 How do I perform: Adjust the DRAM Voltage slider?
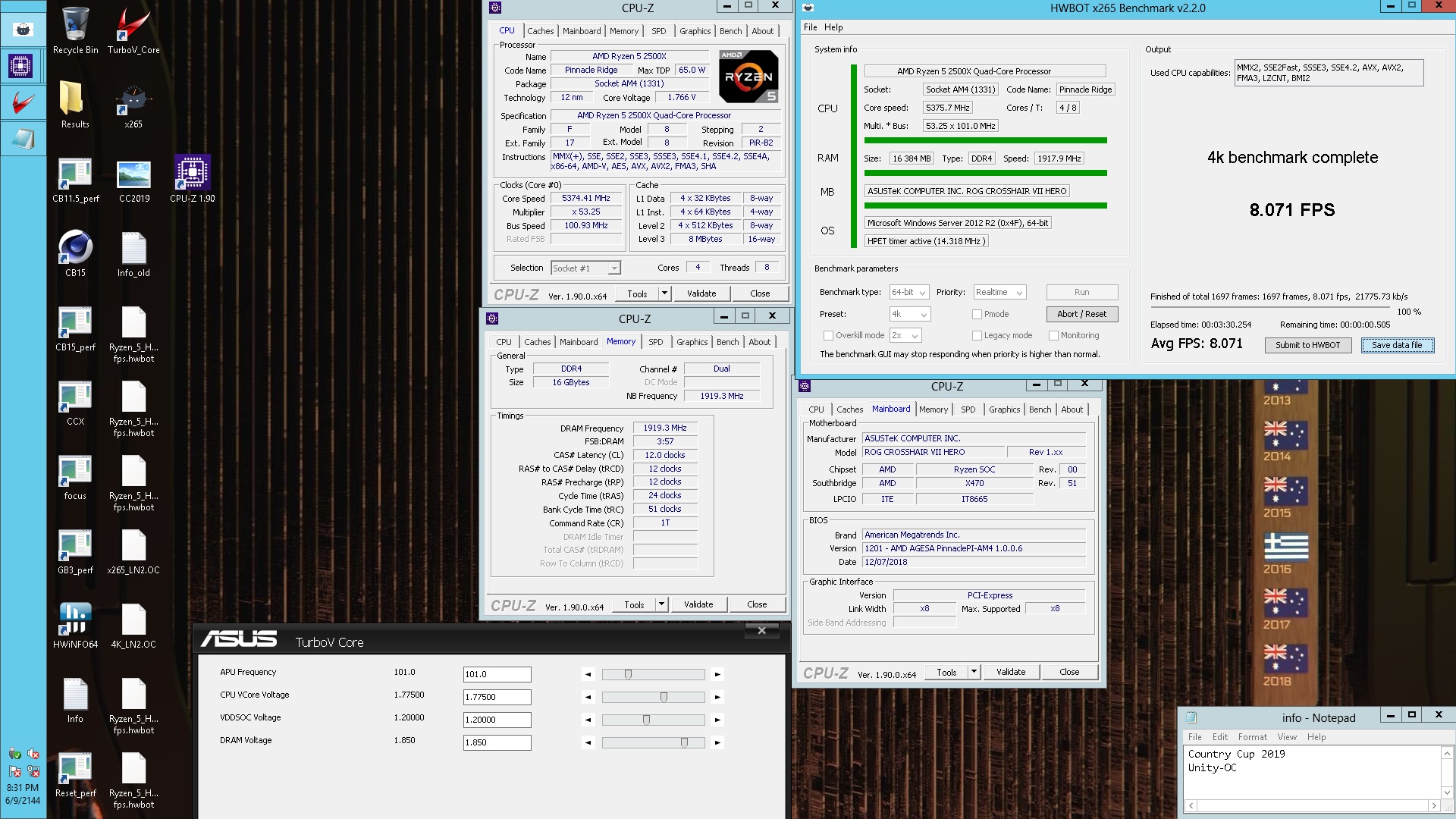[684, 742]
